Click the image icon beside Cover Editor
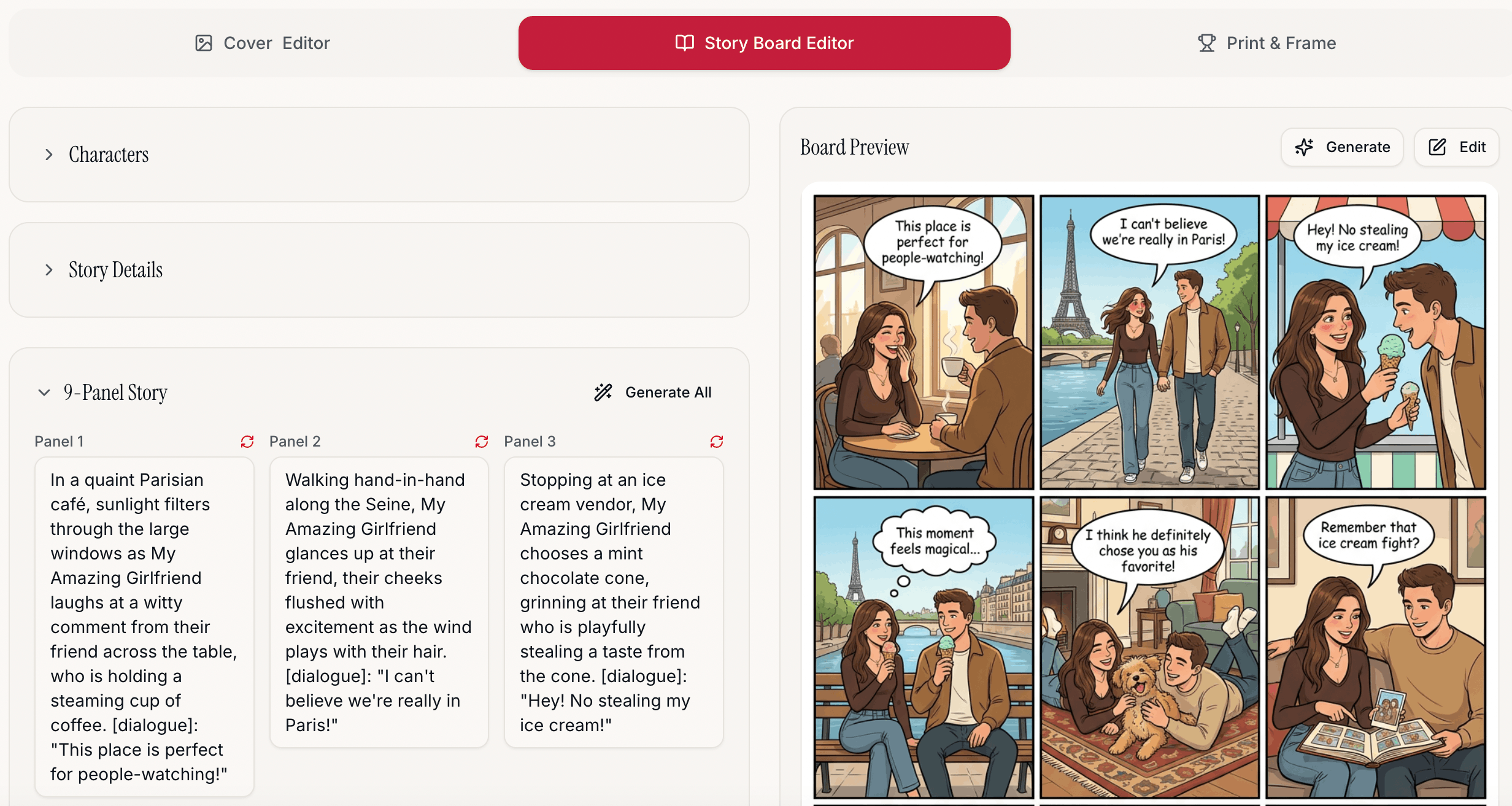 (x=204, y=43)
